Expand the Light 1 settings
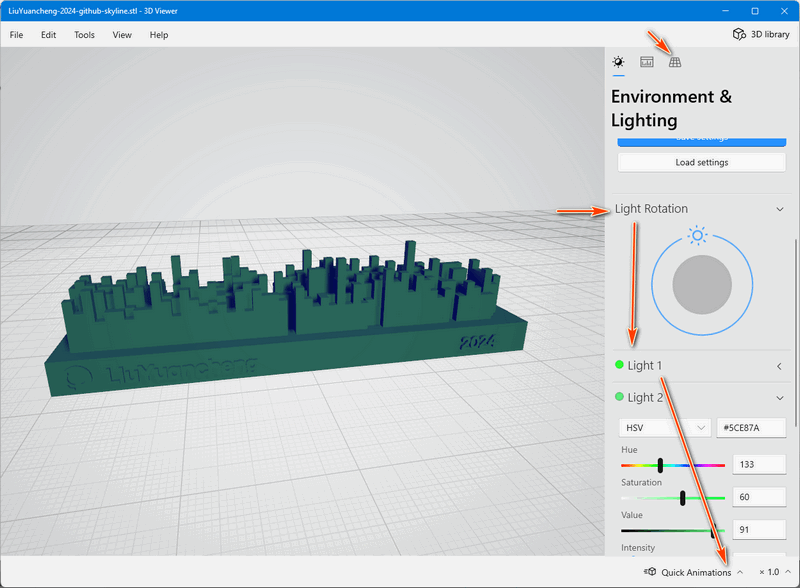This screenshot has width=800, height=588. coord(779,366)
